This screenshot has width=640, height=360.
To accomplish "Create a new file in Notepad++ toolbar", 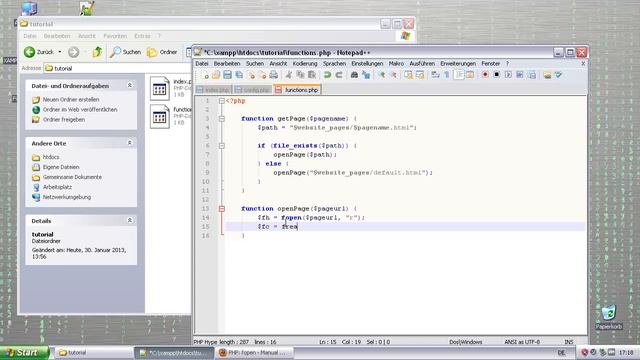I will [205, 75].
